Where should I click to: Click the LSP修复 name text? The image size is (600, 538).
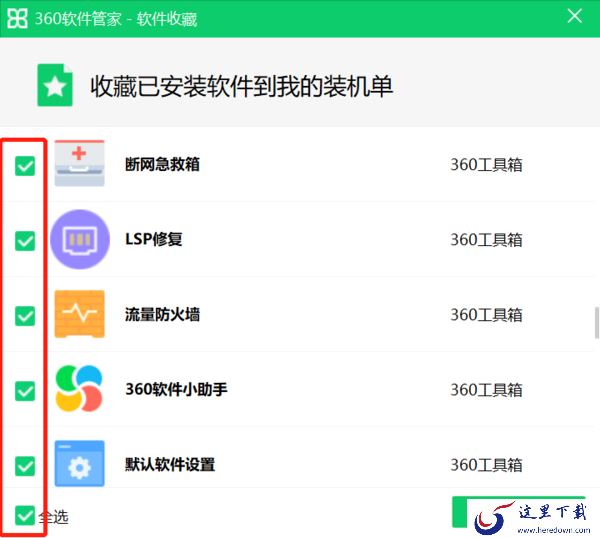[x=154, y=239]
